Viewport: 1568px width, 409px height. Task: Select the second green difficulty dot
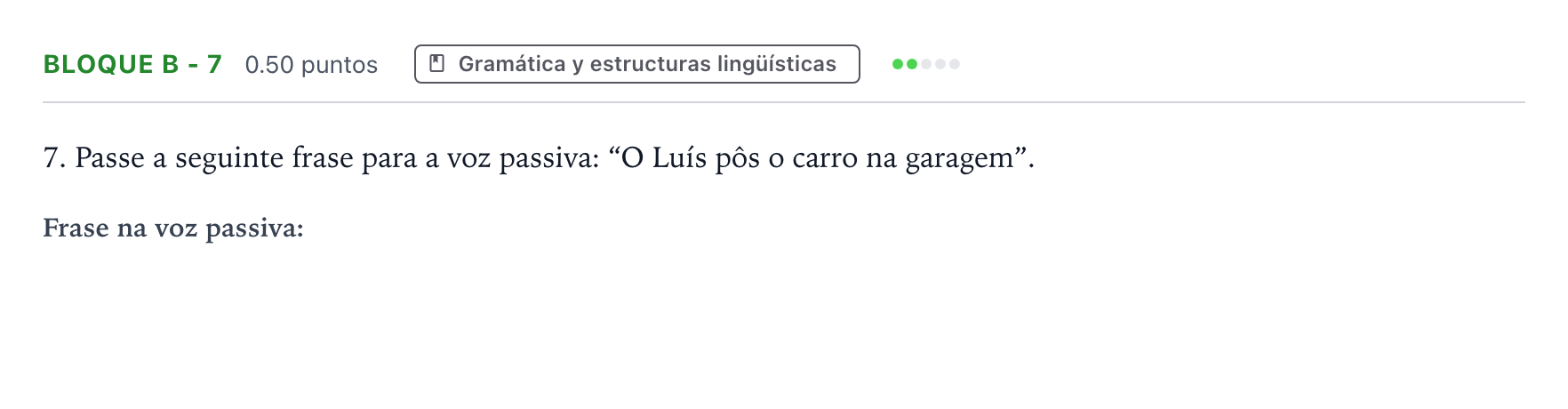pyautogui.click(x=912, y=64)
